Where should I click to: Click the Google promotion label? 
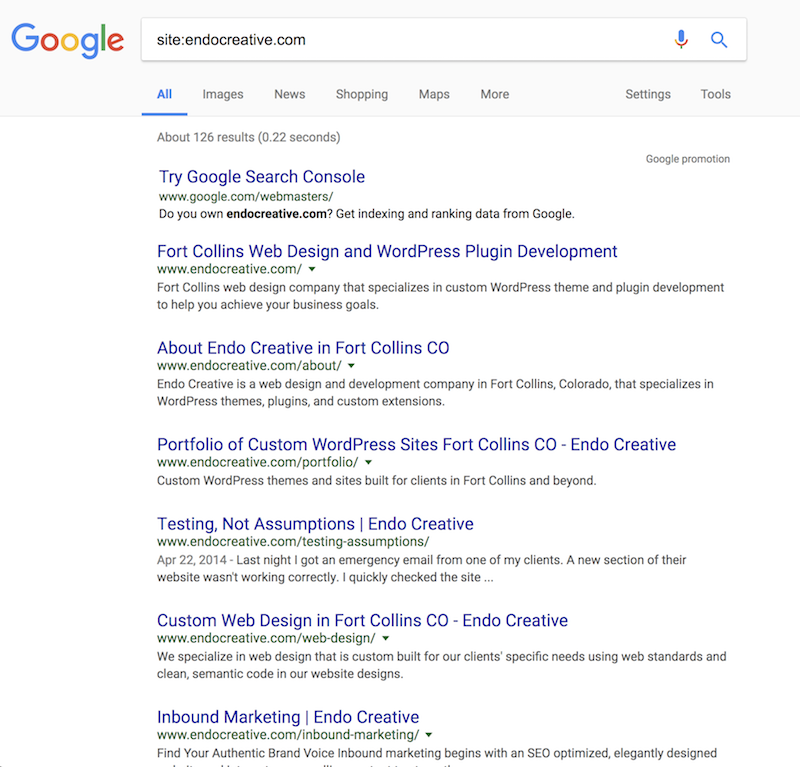[688, 159]
